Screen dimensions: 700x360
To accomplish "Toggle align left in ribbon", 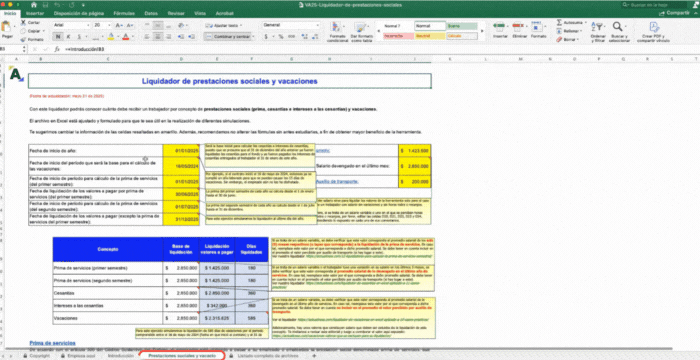I will [x=147, y=37].
